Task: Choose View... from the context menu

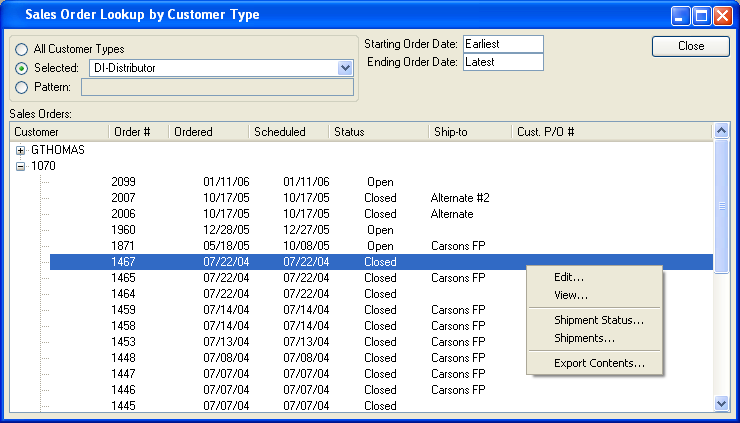Action: 570,296
